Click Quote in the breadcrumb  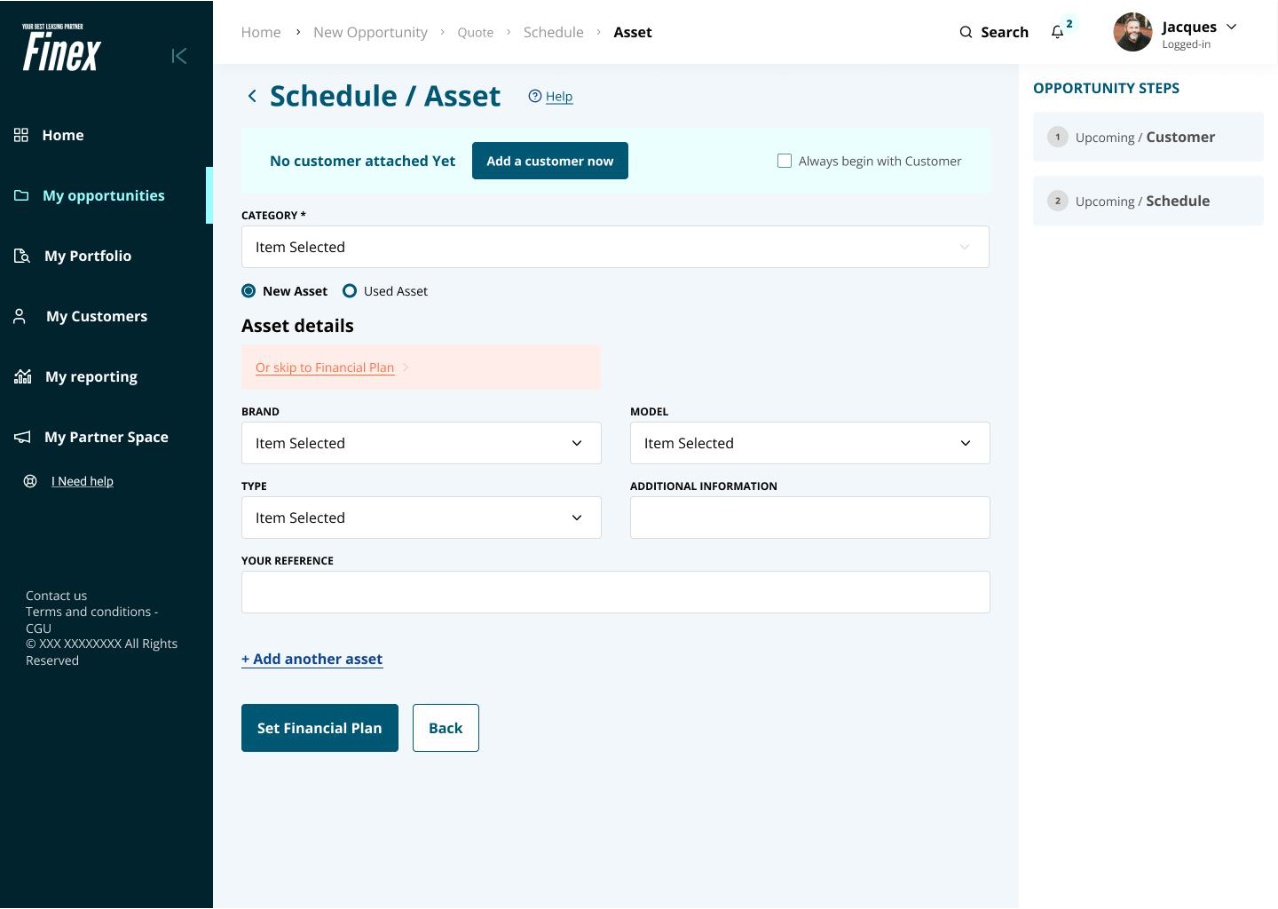tap(475, 33)
